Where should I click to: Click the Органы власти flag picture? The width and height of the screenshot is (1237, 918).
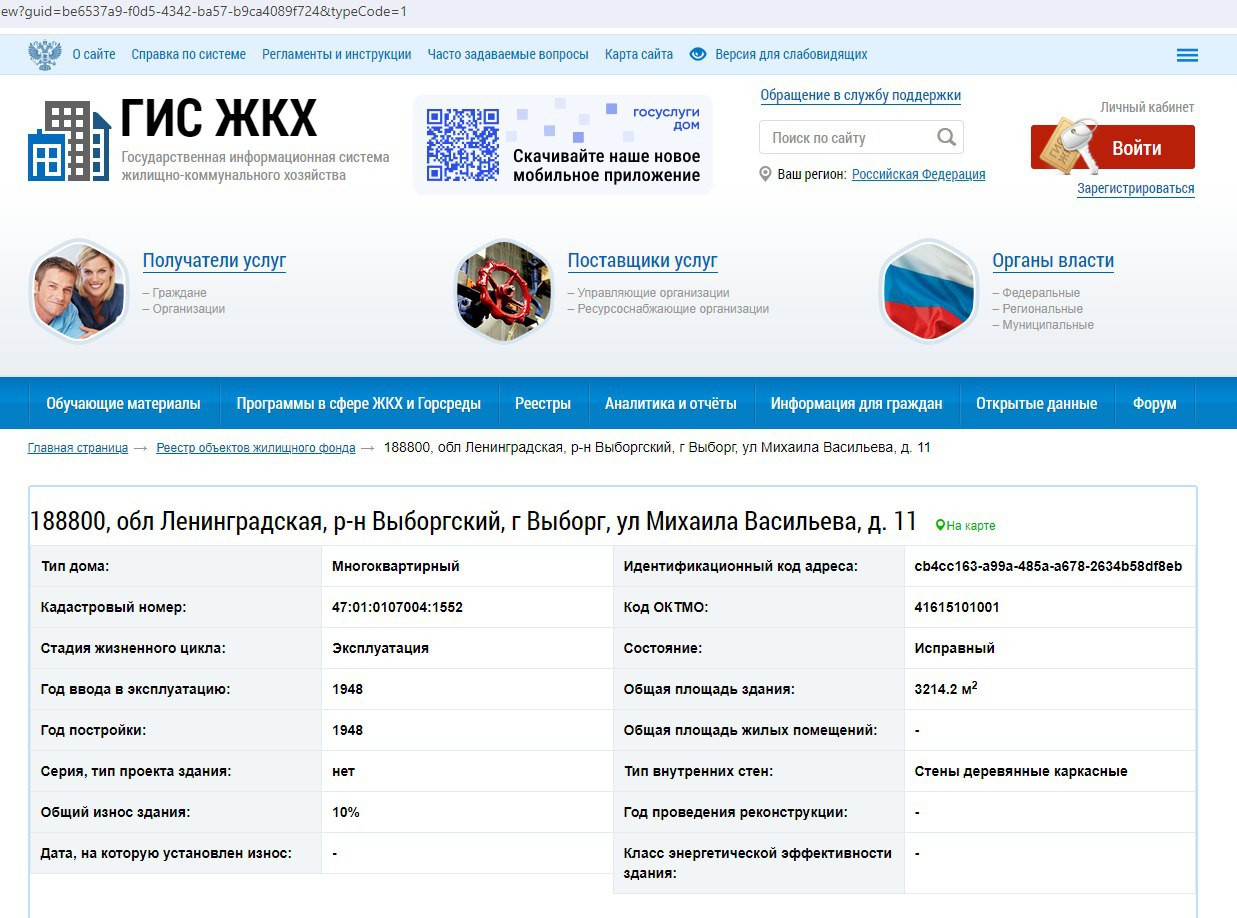coord(928,291)
